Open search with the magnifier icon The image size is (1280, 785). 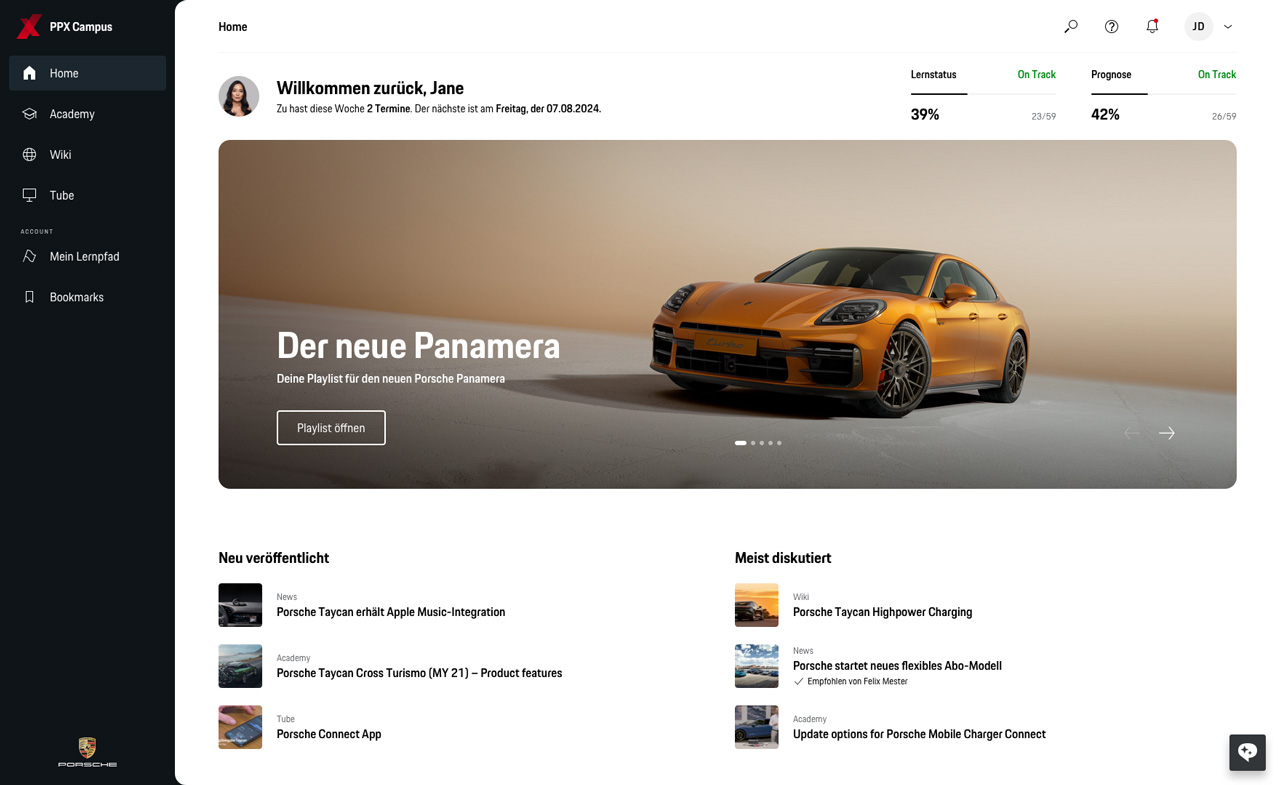pos(1071,27)
